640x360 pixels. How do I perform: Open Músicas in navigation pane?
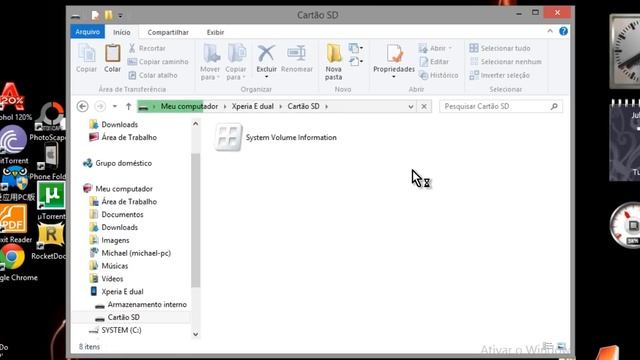point(109,266)
